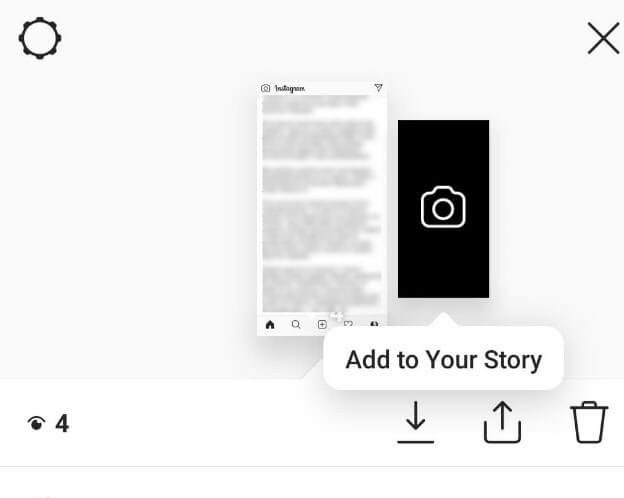Tap the home icon in thumbnail's bottom bar
Viewport: 624px width, 498px height.
[270, 324]
